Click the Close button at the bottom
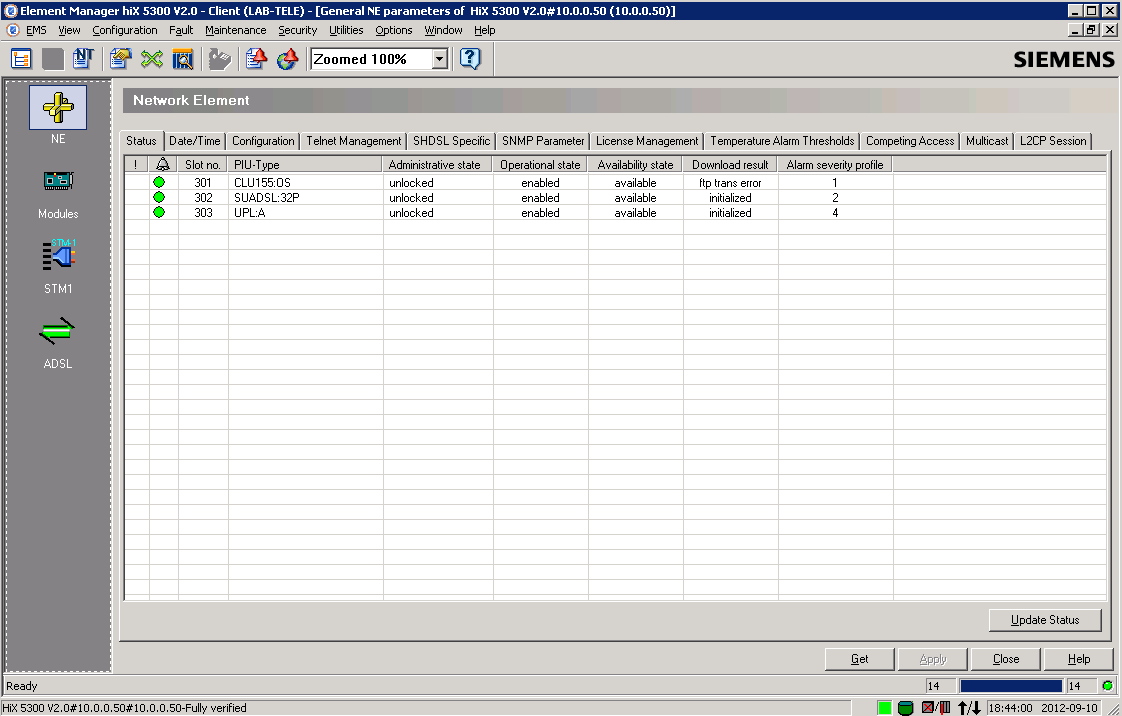 click(1006, 659)
